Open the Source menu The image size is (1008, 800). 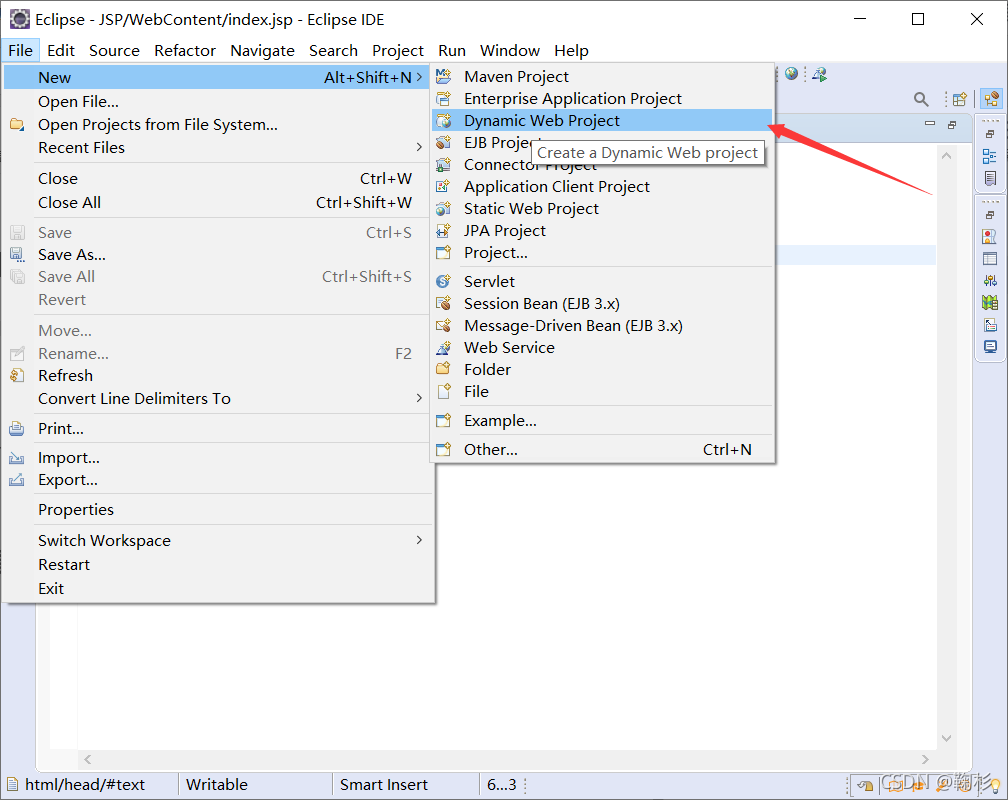point(114,50)
